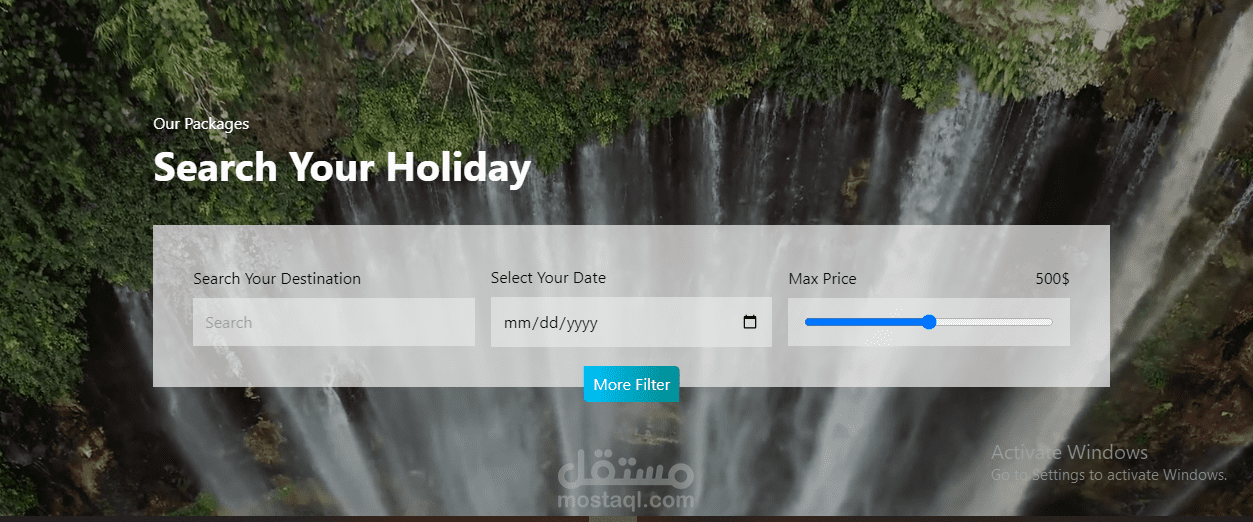This screenshot has width=1253, height=522.
Task: Click the Search Your Destination label
Action: click(x=277, y=279)
